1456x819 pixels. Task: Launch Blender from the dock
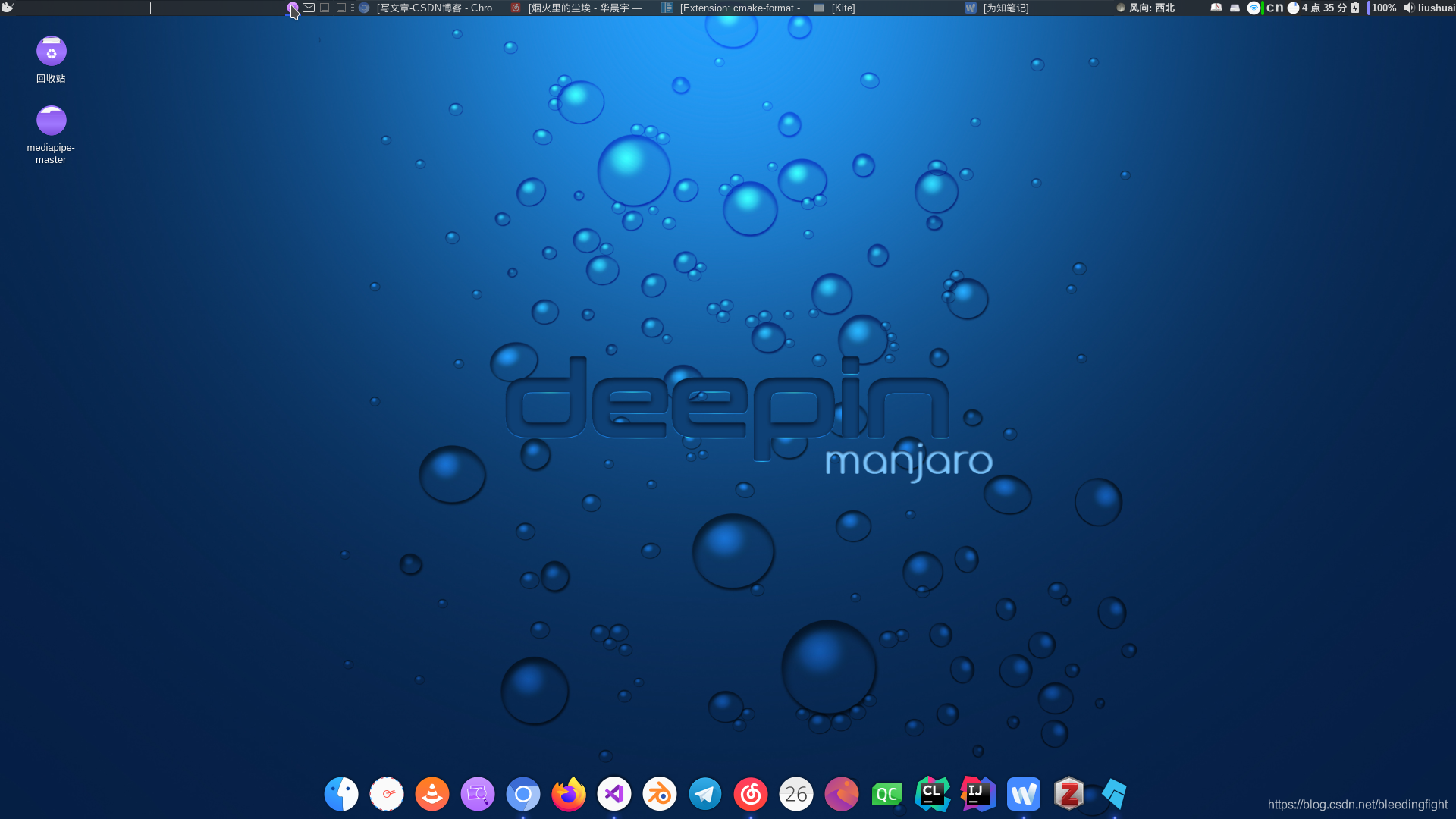tap(660, 794)
